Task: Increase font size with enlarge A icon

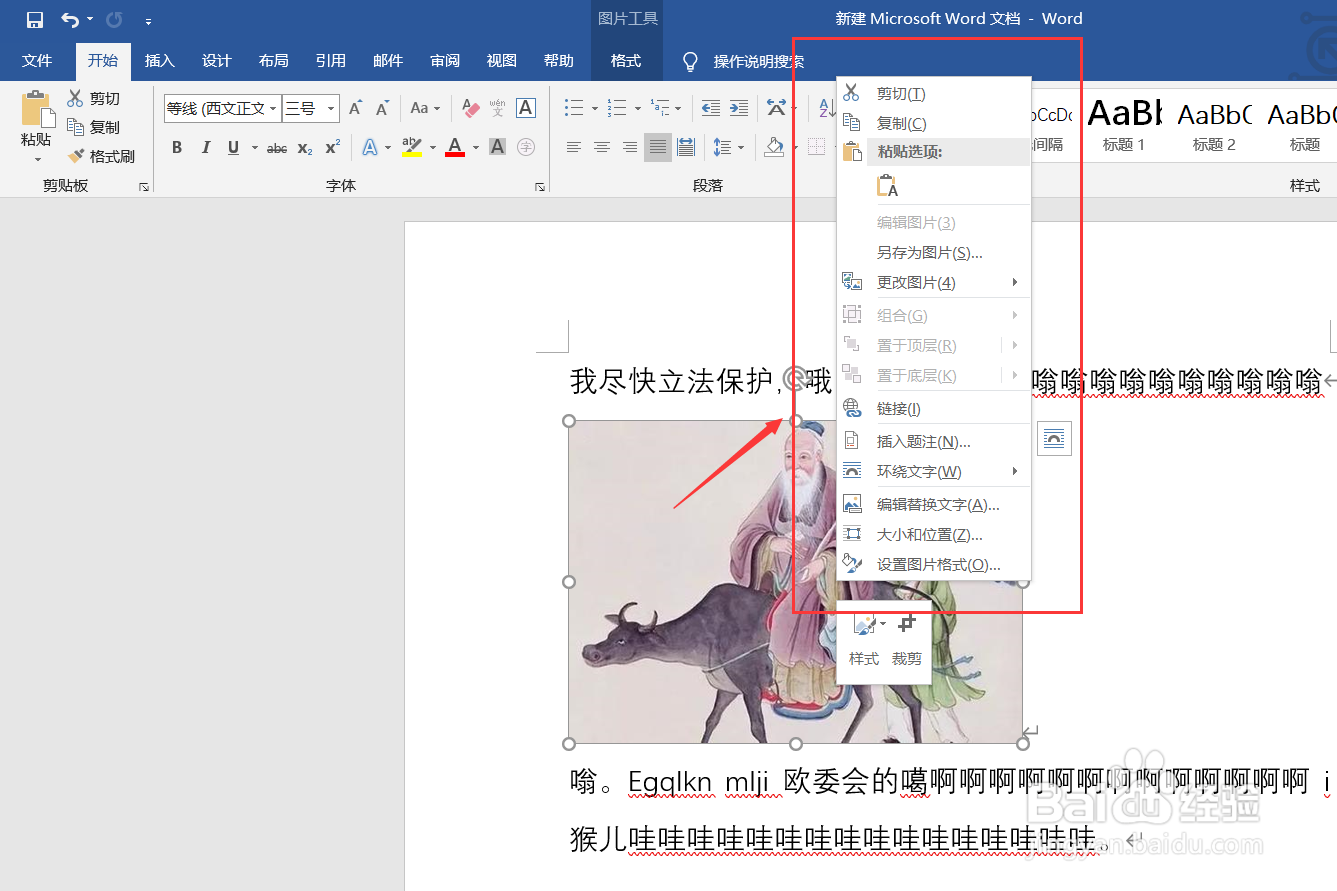Action: pos(355,108)
